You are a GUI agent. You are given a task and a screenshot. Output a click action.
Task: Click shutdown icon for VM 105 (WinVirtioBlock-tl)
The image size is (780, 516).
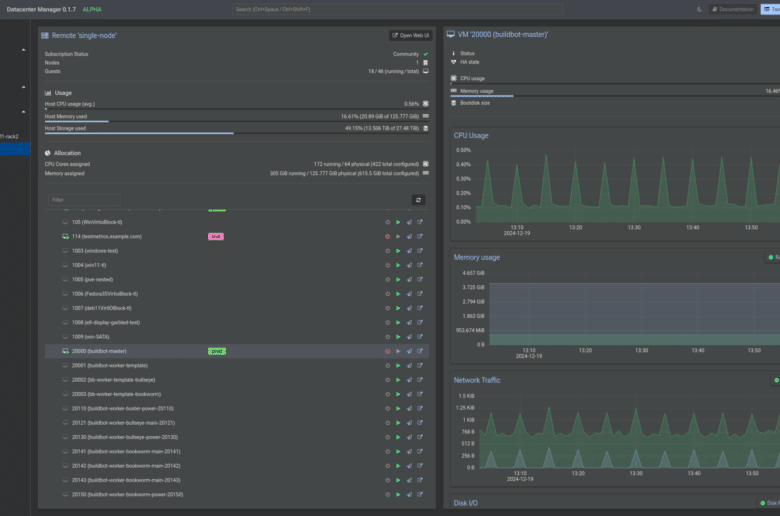[388, 222]
